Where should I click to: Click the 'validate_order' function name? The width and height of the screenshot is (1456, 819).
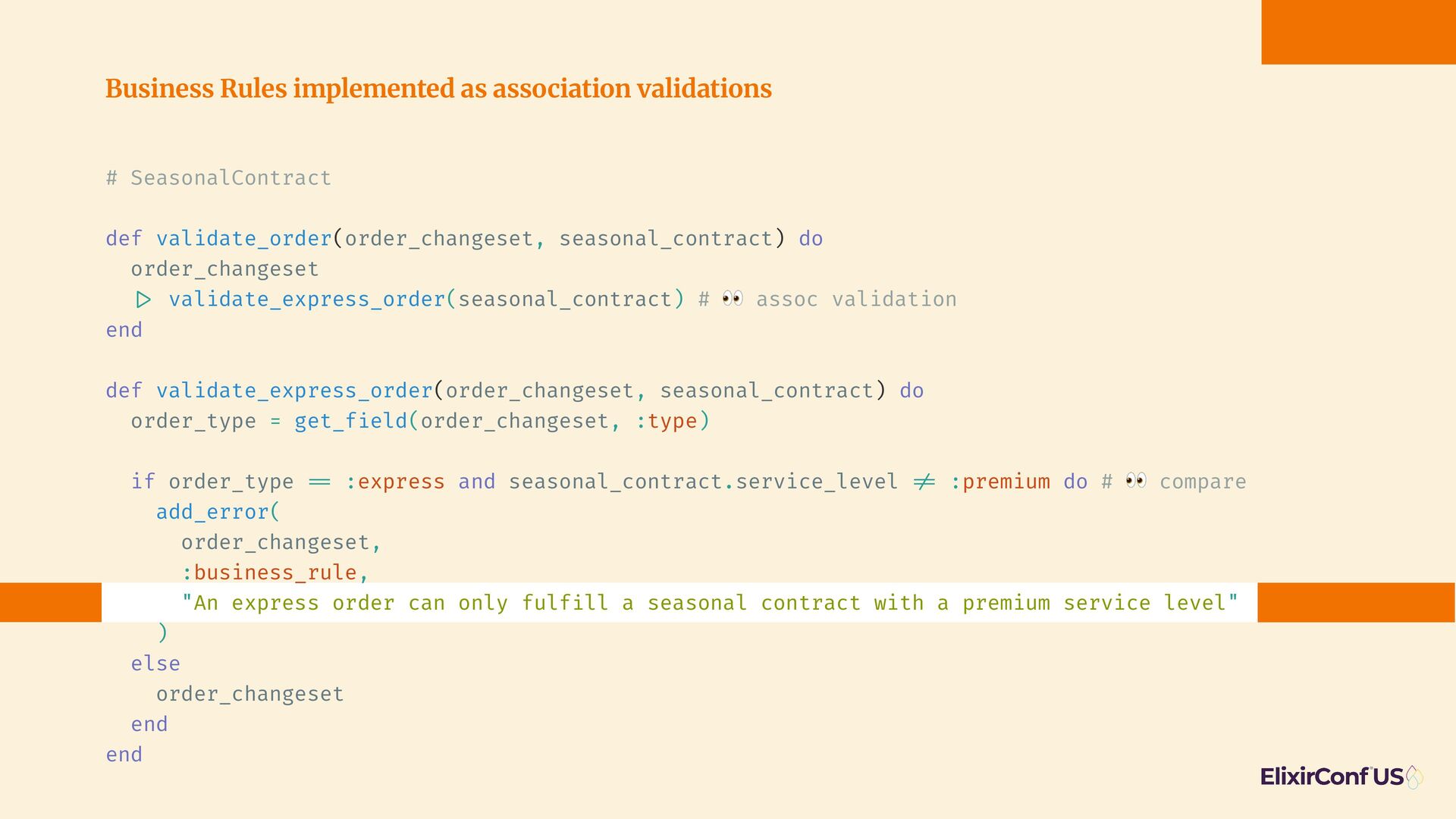[x=244, y=239]
